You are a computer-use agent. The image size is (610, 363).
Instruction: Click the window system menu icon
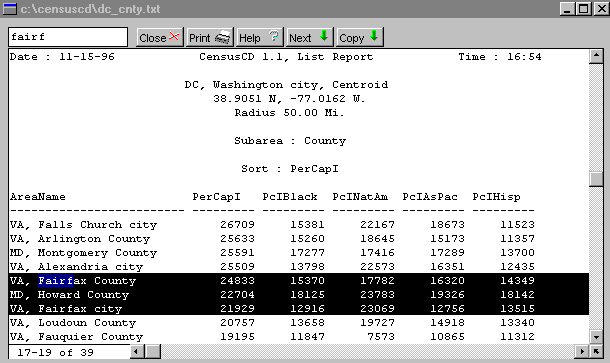point(10,9)
